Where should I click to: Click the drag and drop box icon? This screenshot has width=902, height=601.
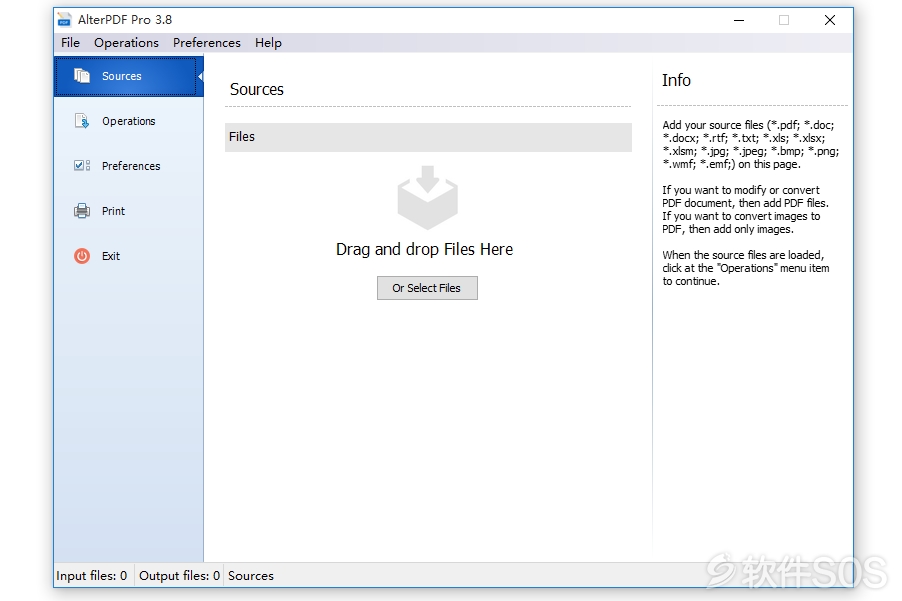427,197
